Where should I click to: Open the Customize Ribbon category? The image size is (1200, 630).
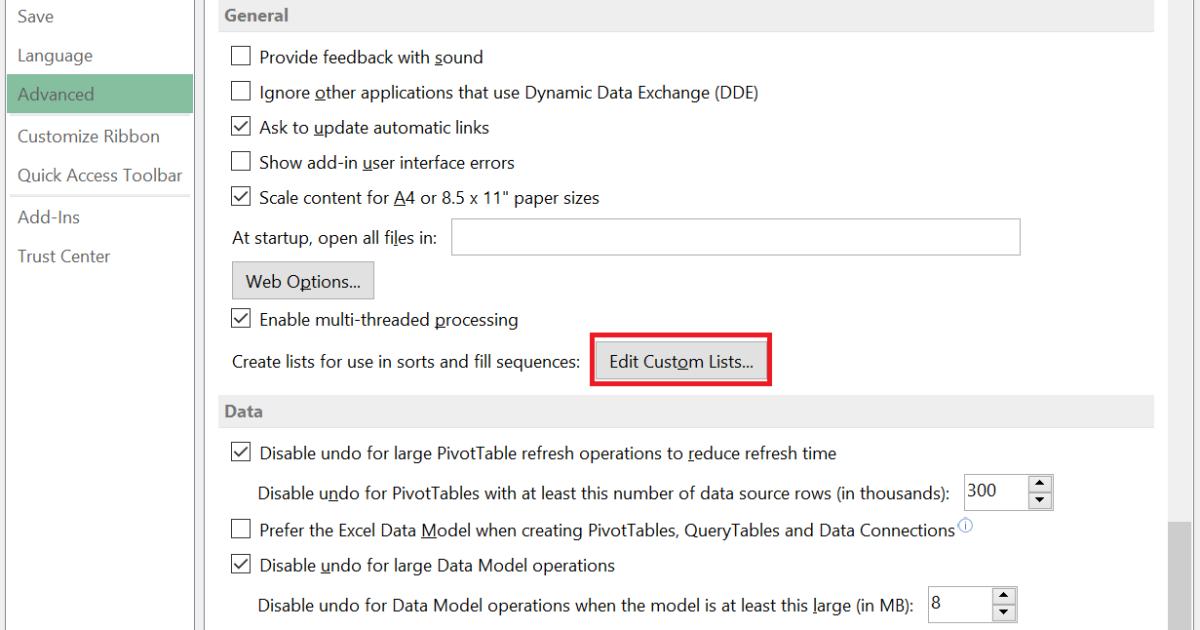tap(89, 136)
